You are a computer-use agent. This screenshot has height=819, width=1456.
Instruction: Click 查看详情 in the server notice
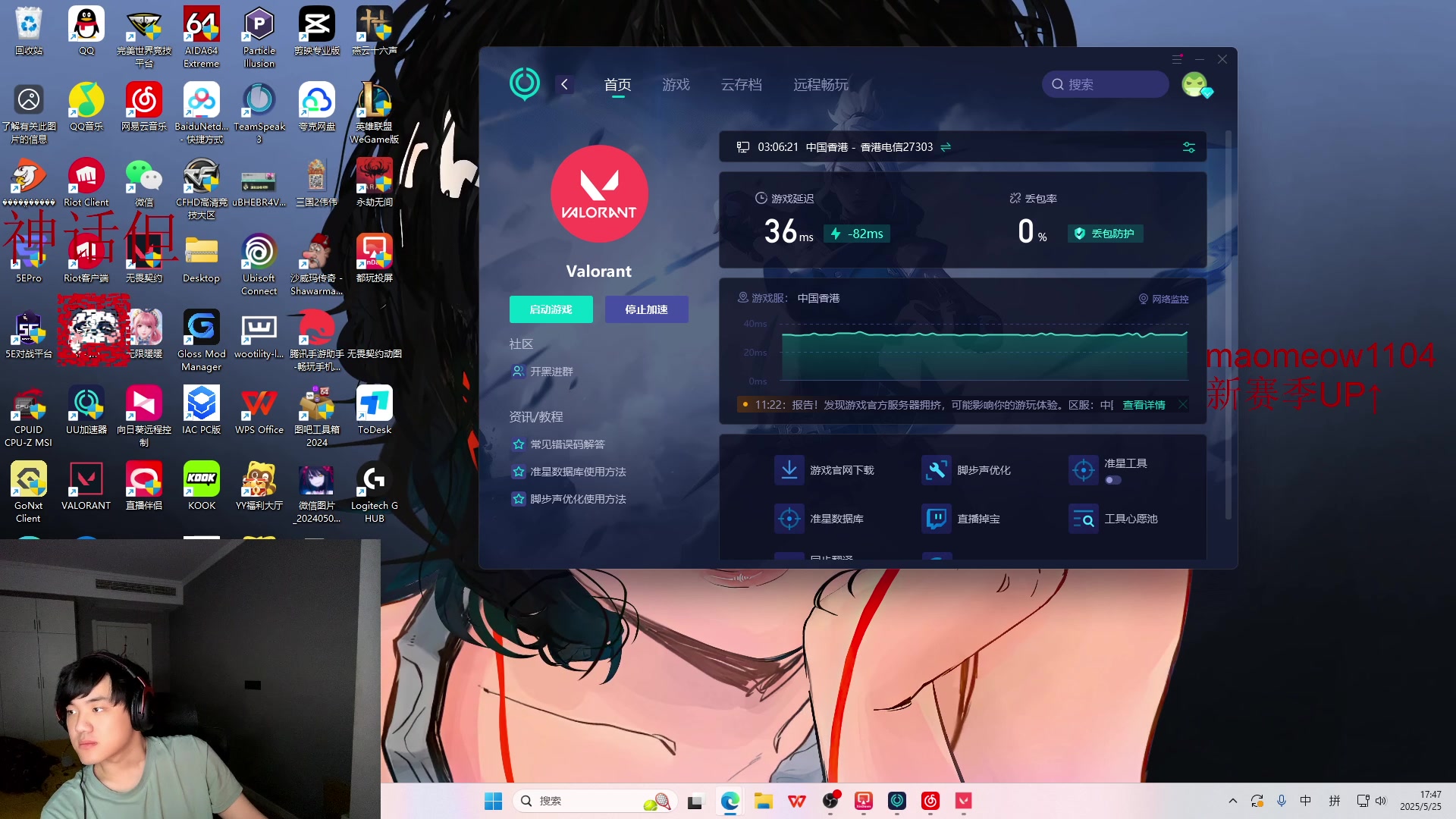click(1144, 405)
